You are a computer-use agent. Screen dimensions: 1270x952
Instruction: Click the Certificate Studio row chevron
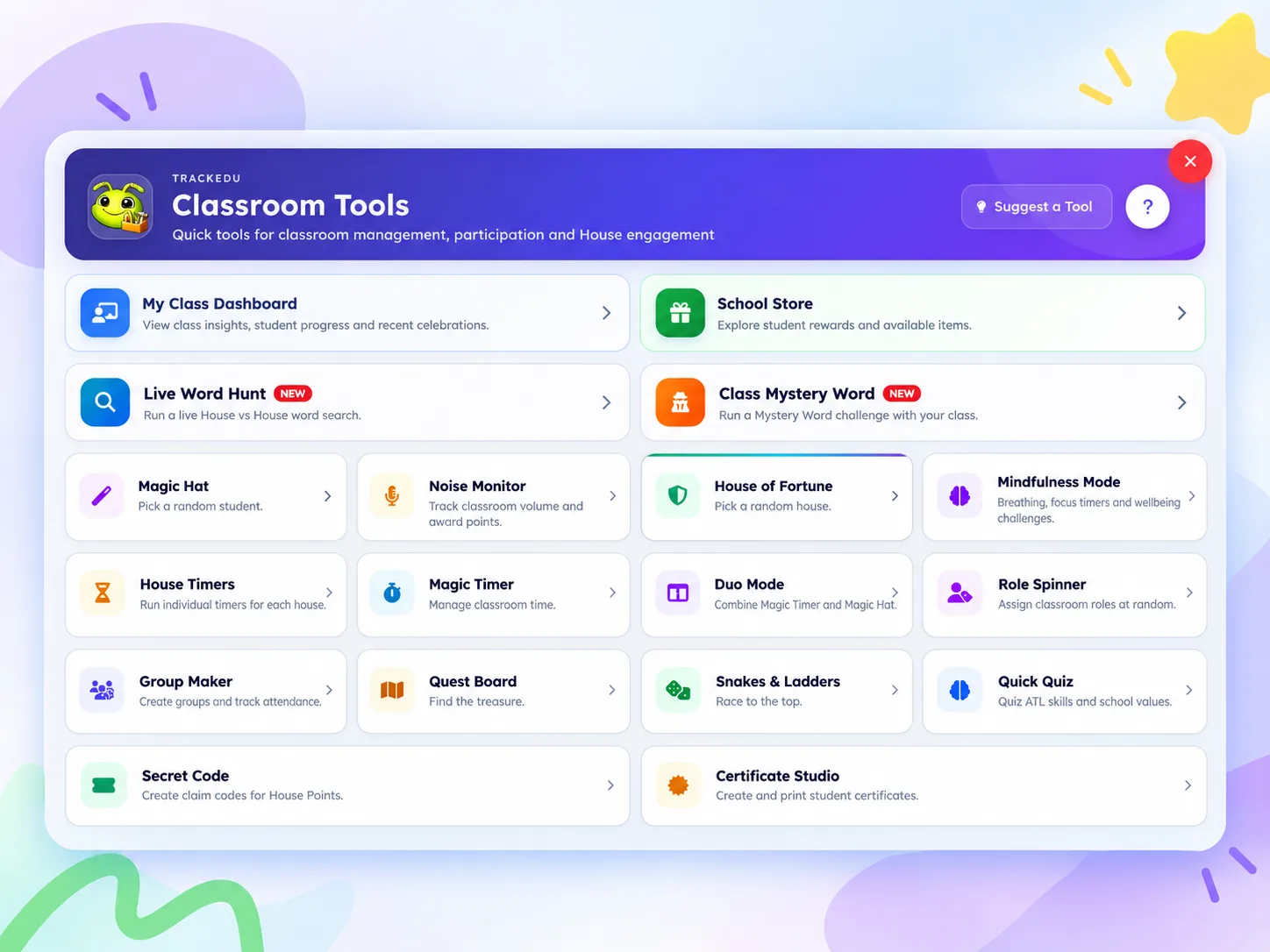click(1188, 785)
